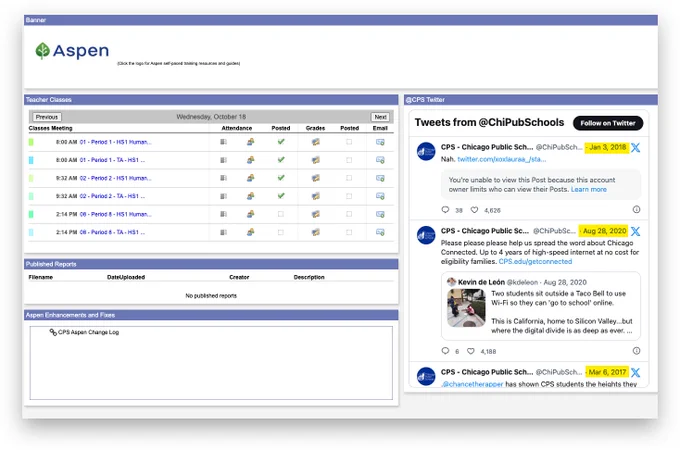Email the 9:32 AM Period 2 HS1 Human class
Screen dimensions: 680x450
(380, 178)
